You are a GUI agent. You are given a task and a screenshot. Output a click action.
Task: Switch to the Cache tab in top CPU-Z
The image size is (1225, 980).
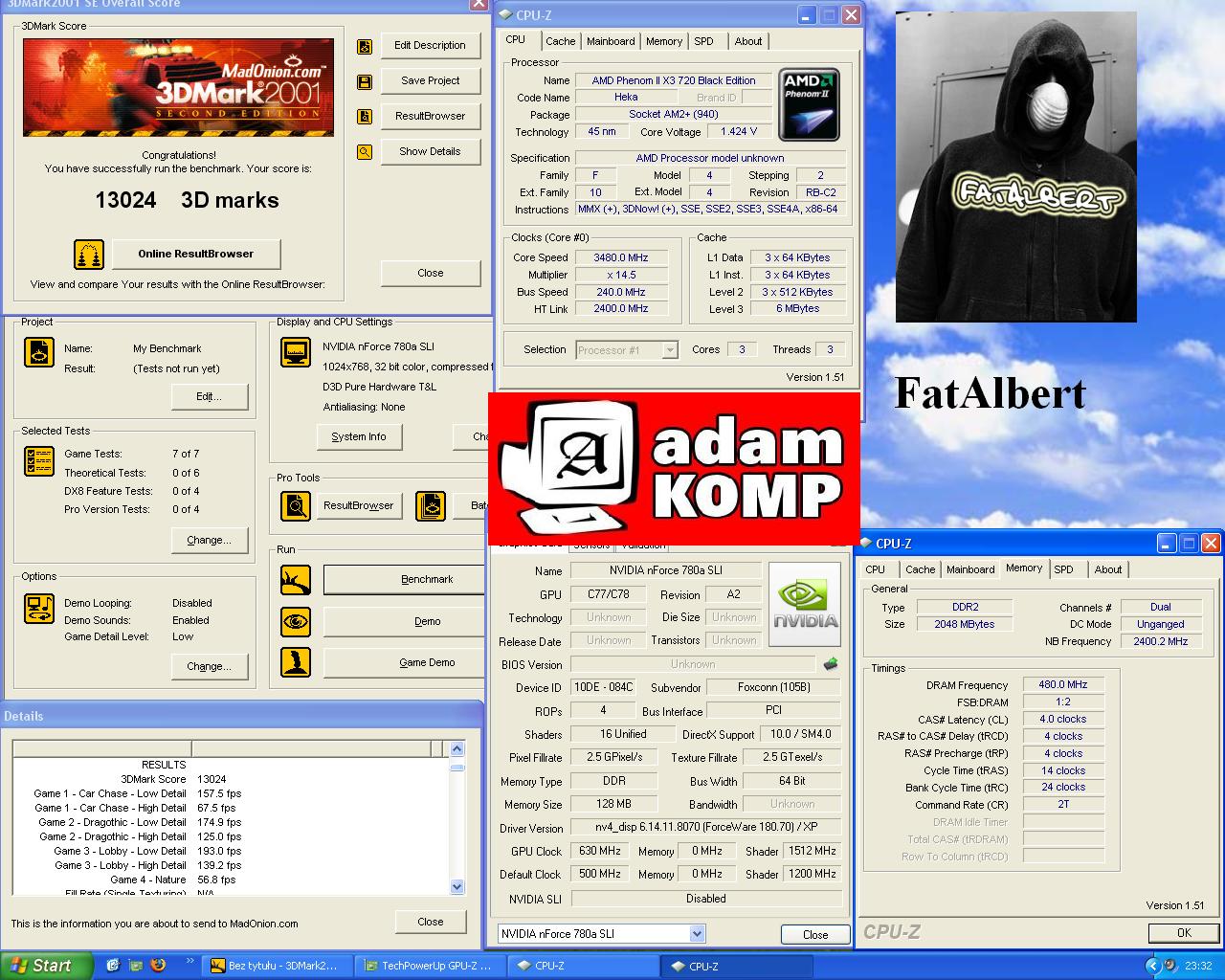tap(560, 41)
